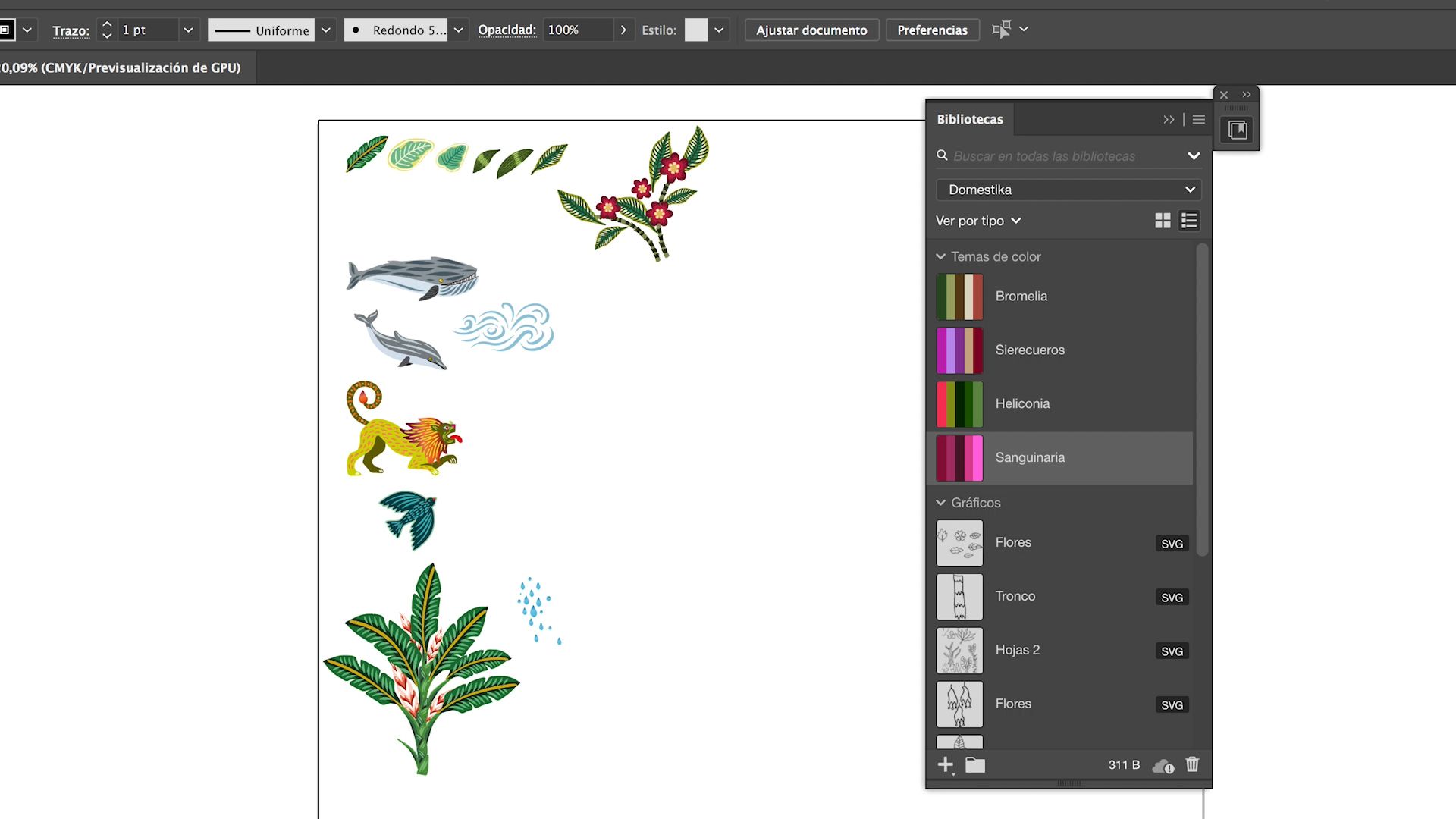Create a new library group folder
This screenshot has width=1456, height=819.
[975, 764]
